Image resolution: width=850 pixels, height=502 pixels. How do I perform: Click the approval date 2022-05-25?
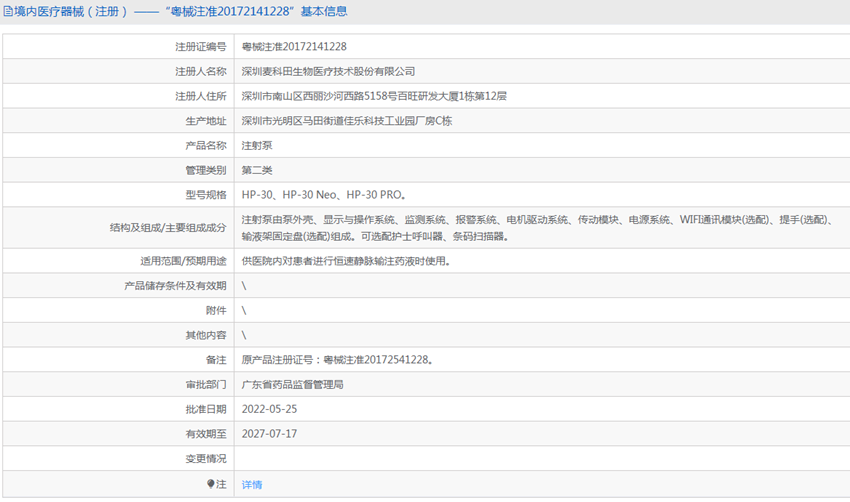269,409
